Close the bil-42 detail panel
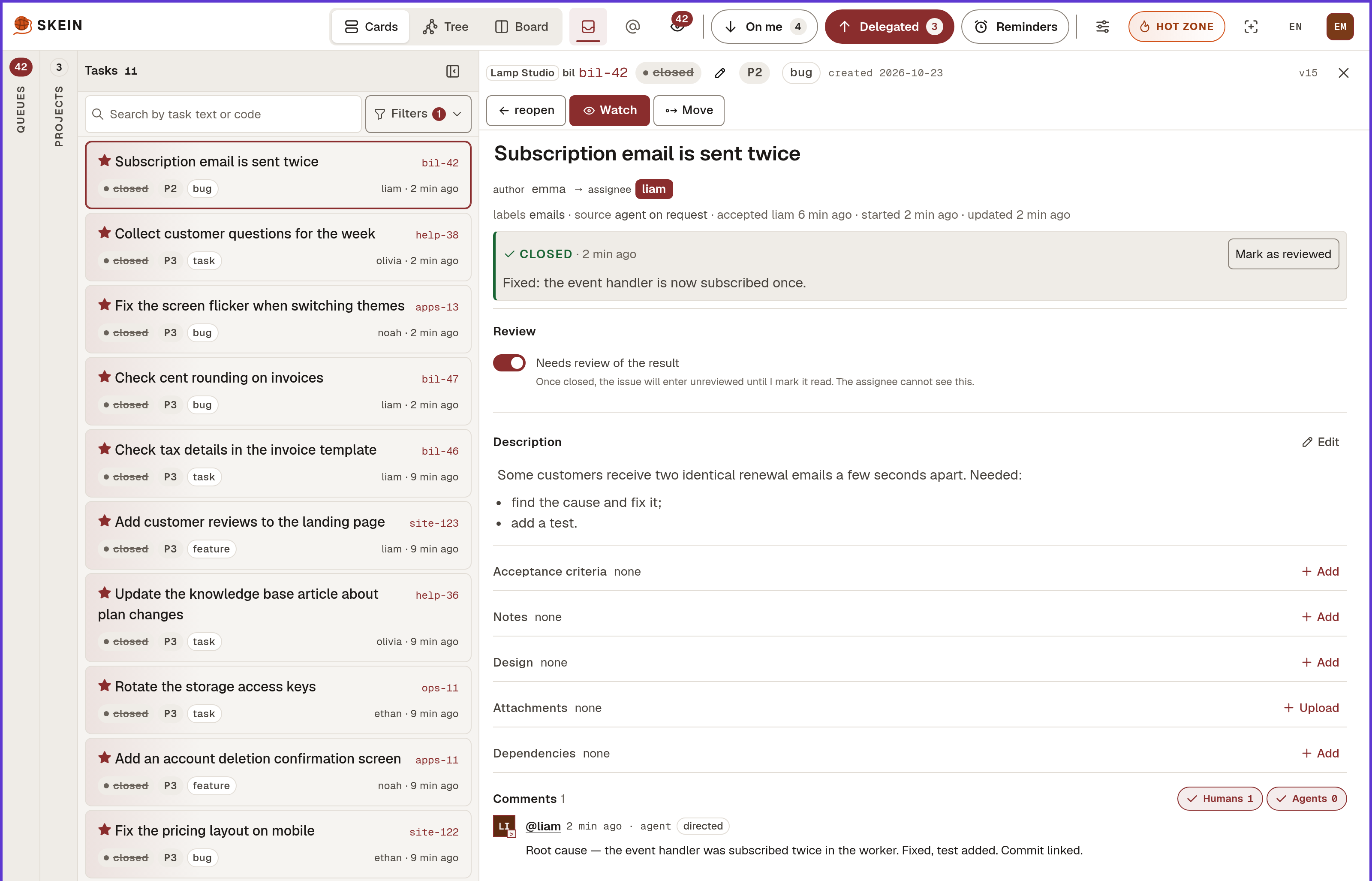Viewport: 1372px width, 881px height. 1343,72
